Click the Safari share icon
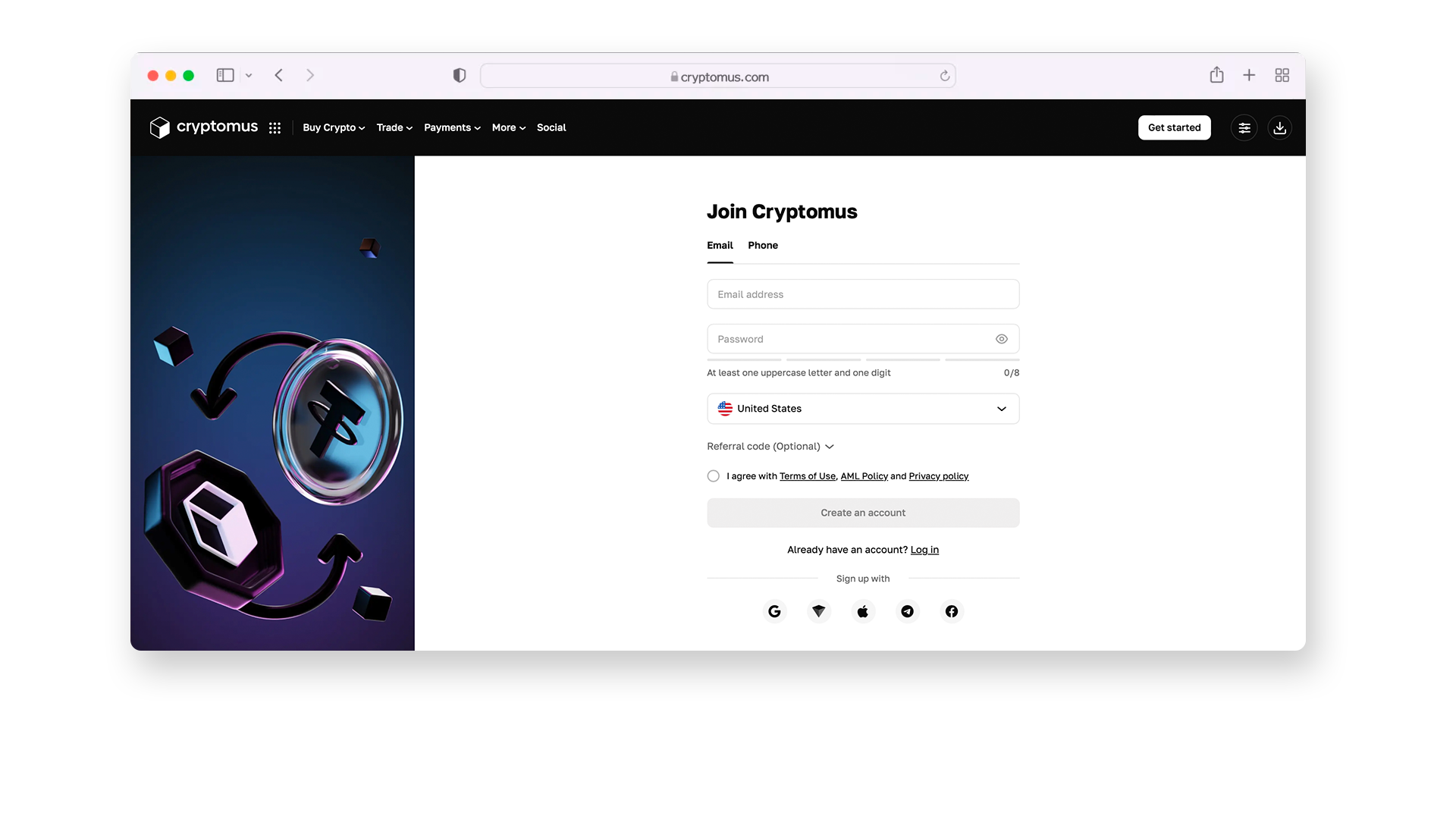 point(1216,75)
